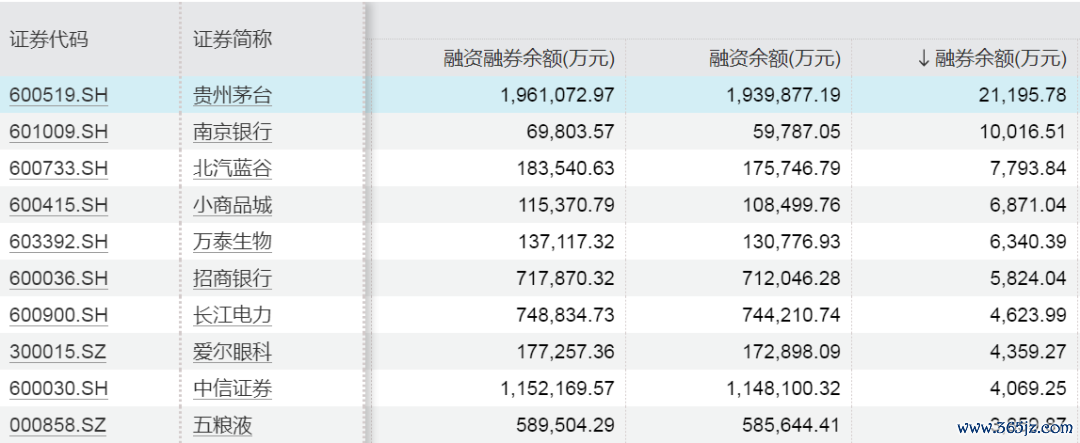
Task: Click stock code link 300015.SZ
Action: click(x=58, y=352)
